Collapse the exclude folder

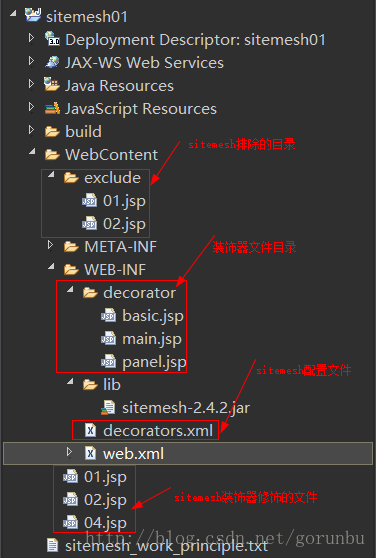pos(52,174)
